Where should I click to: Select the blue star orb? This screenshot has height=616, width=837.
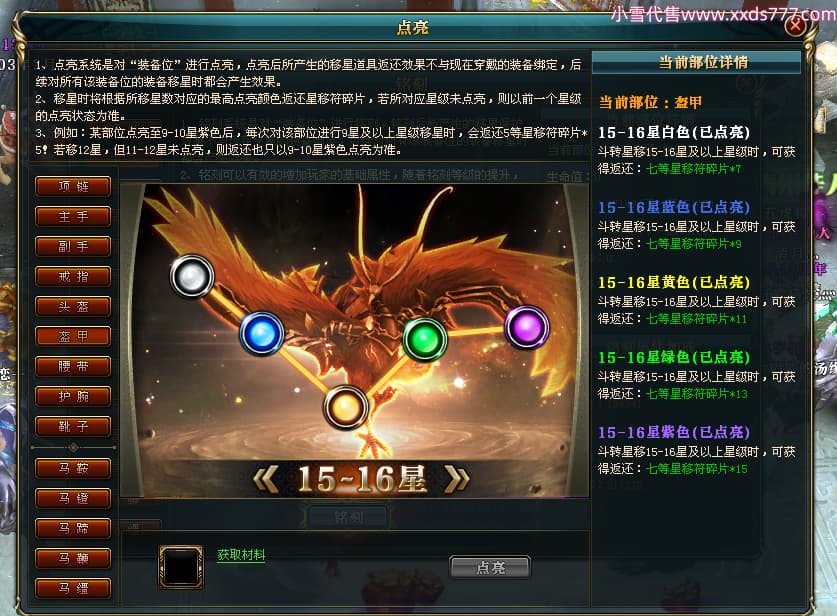click(262, 334)
